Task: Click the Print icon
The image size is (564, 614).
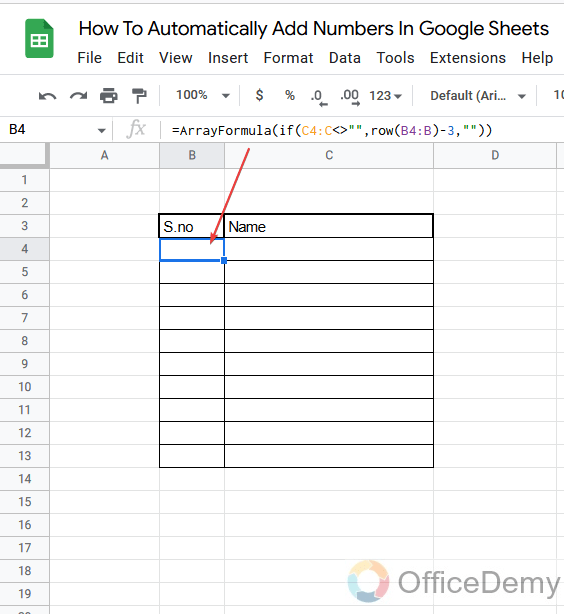Action: 108,96
